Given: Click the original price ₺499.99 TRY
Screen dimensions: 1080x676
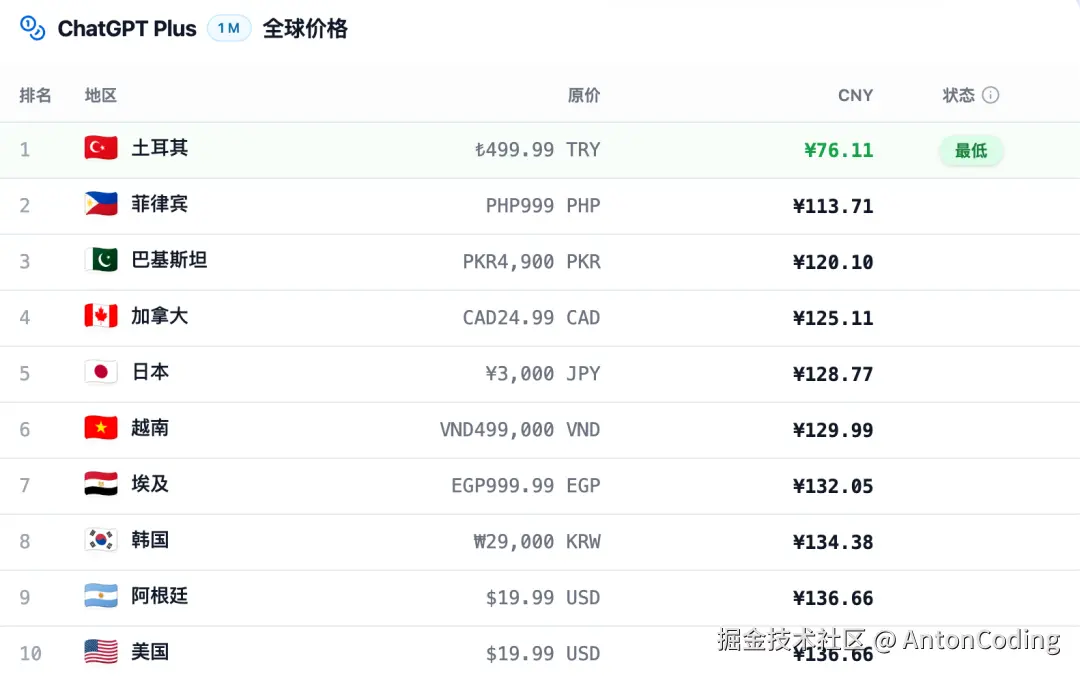Looking at the screenshot, I should tap(537, 150).
